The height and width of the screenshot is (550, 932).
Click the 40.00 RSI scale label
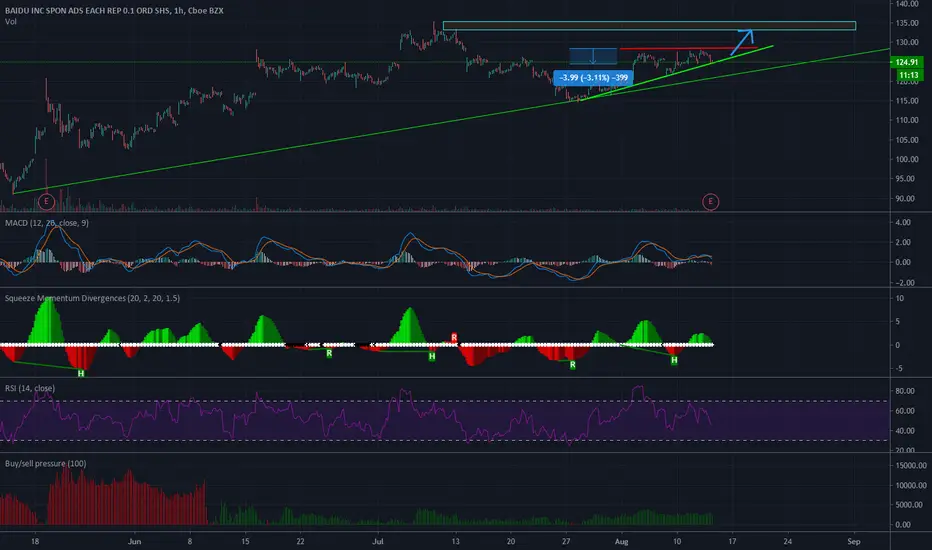[x=905, y=430]
